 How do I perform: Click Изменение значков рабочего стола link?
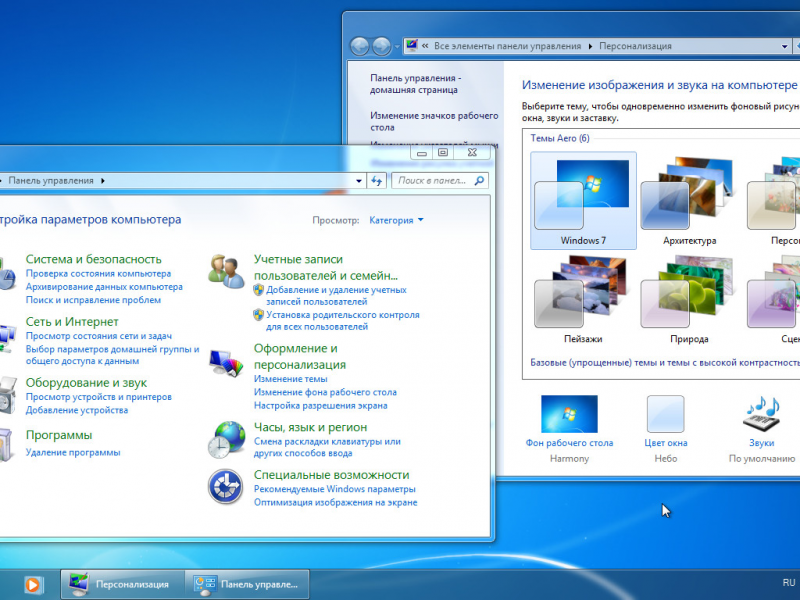click(434, 121)
